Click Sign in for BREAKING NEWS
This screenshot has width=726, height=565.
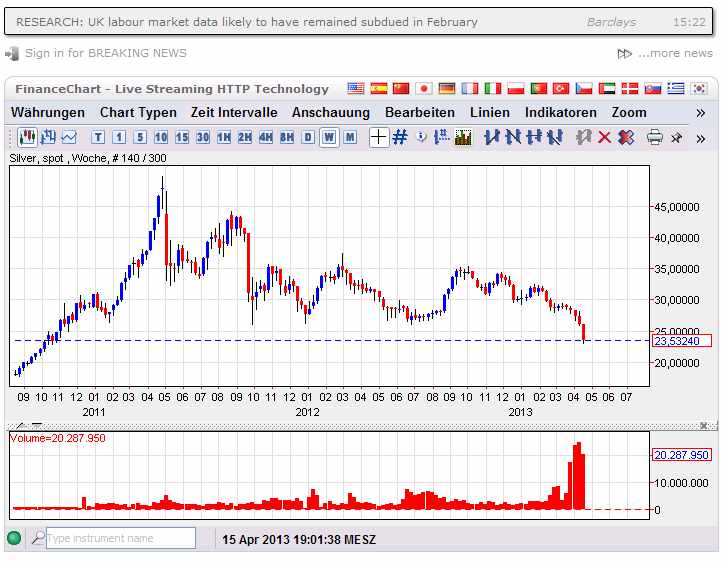106,53
